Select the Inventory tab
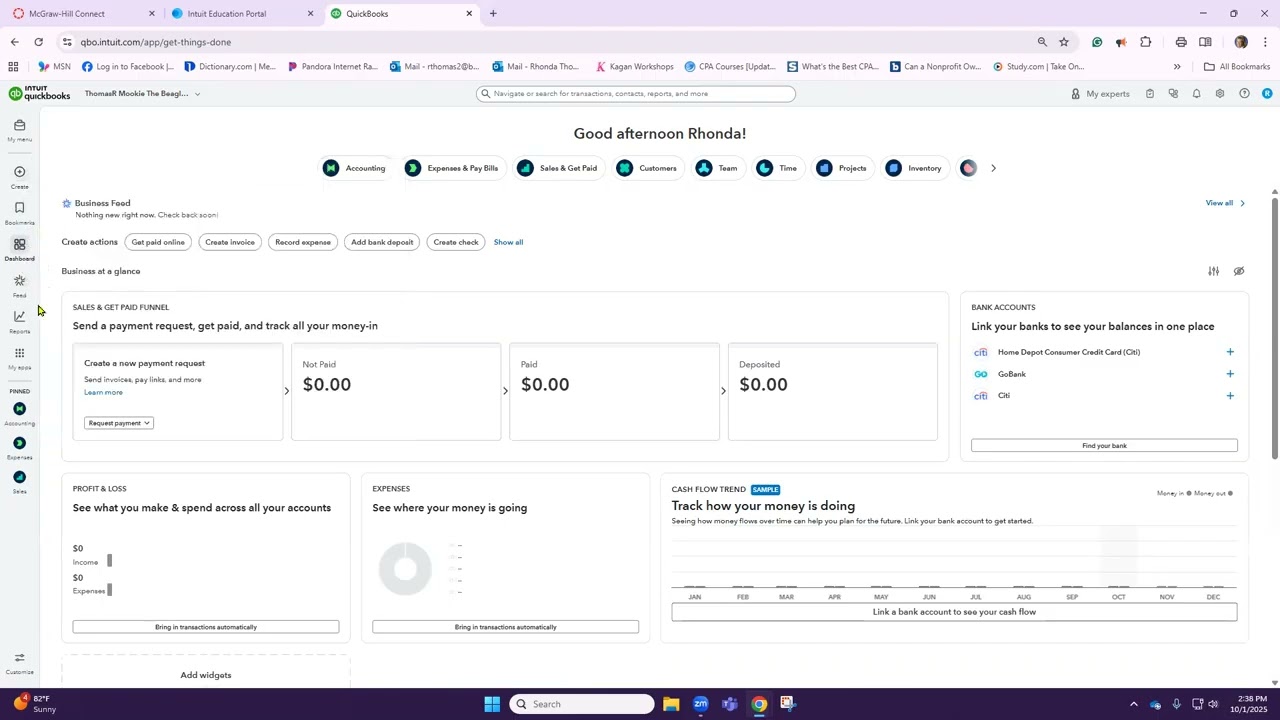 pyautogui.click(x=914, y=168)
